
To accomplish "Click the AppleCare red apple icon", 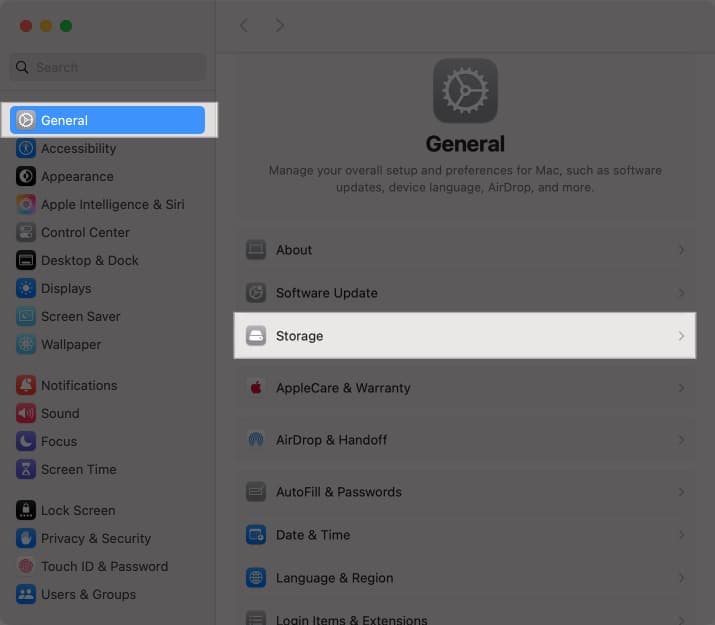I will (256, 388).
